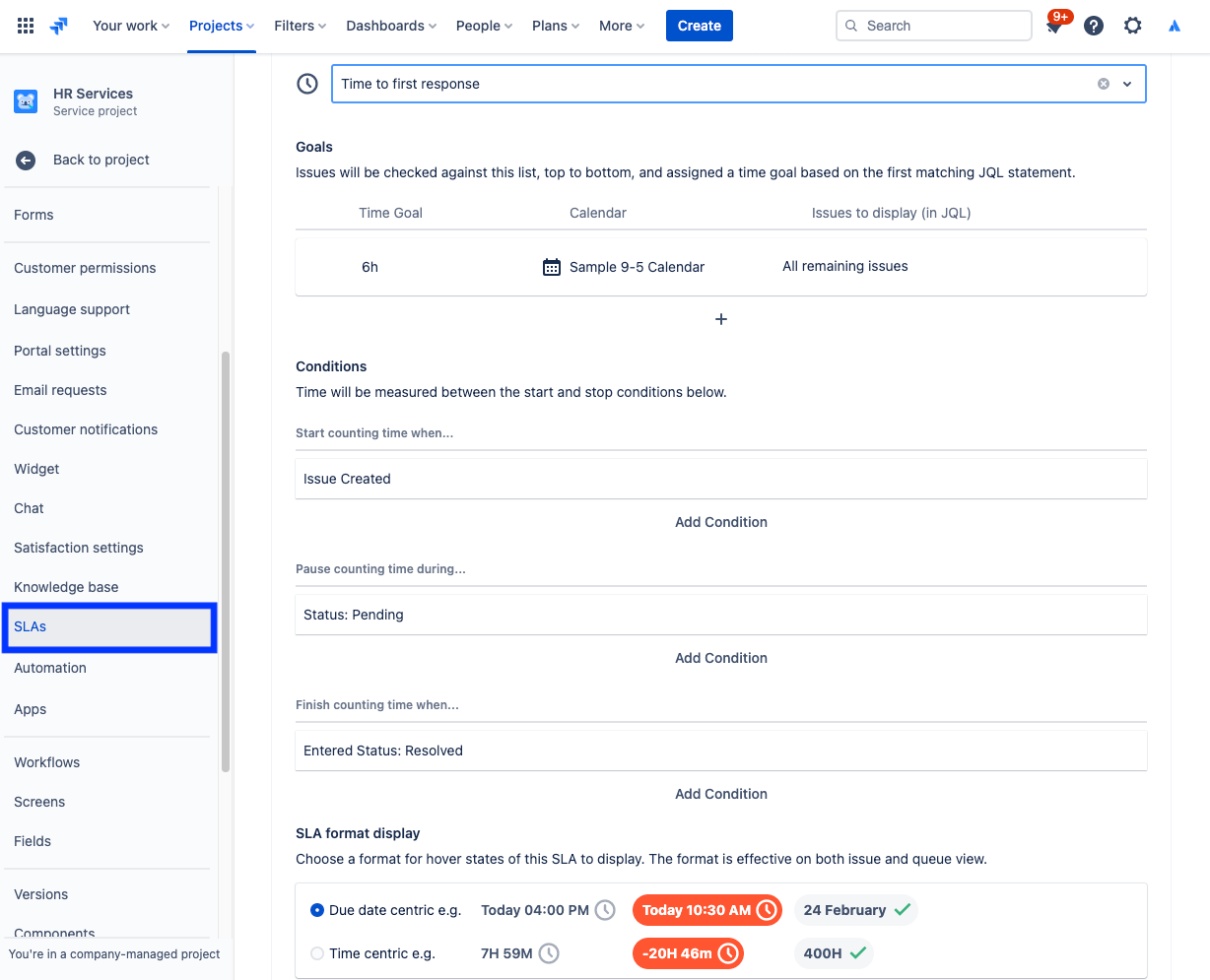The image size is (1210, 980).
Task: Open the Atlassian app switcher grid
Action: [25, 25]
